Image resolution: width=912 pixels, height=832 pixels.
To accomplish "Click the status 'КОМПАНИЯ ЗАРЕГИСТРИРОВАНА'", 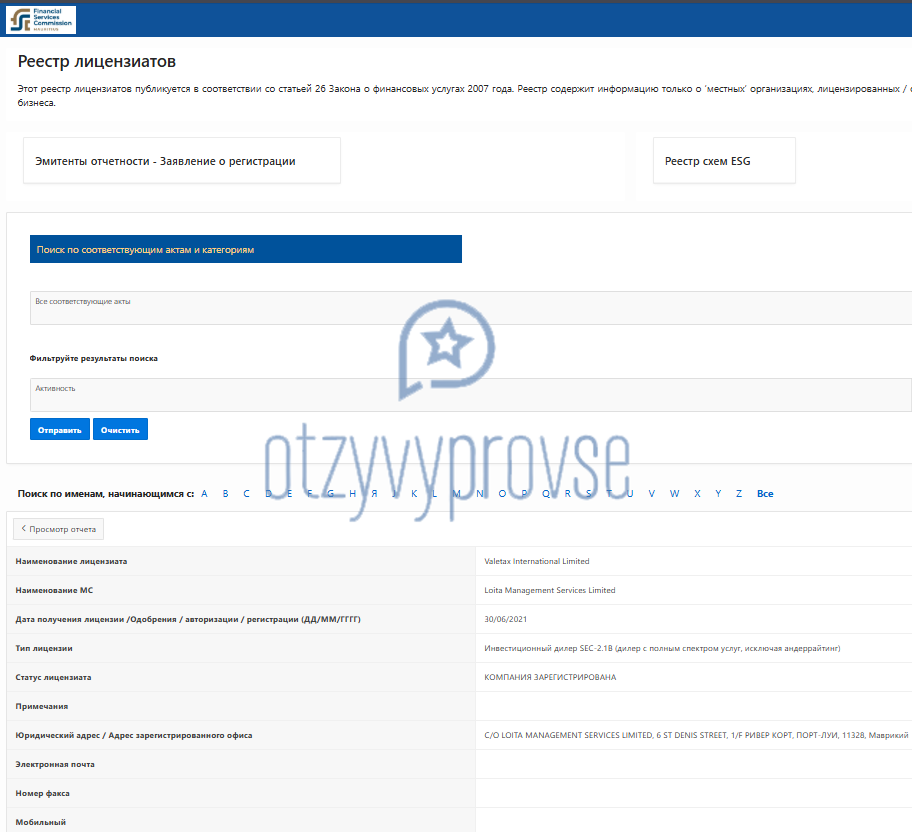I will click(550, 677).
